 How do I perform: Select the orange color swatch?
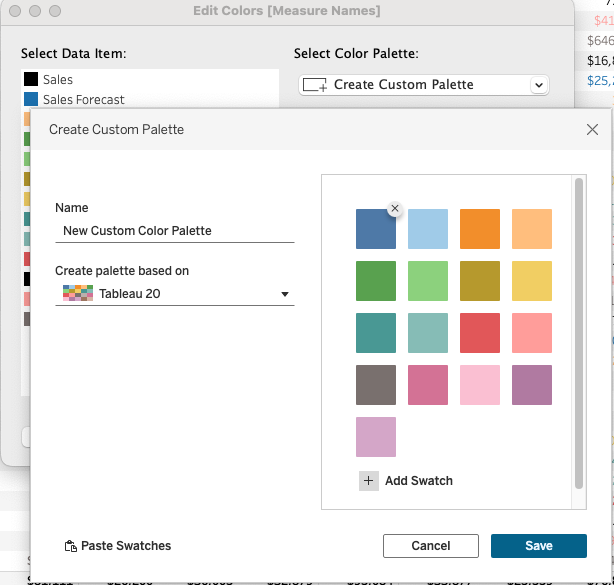[480, 229]
